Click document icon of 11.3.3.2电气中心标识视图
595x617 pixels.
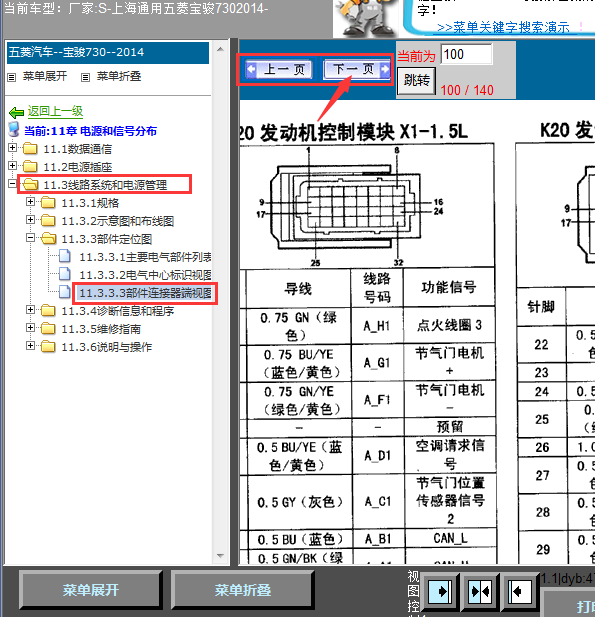[x=65, y=274]
